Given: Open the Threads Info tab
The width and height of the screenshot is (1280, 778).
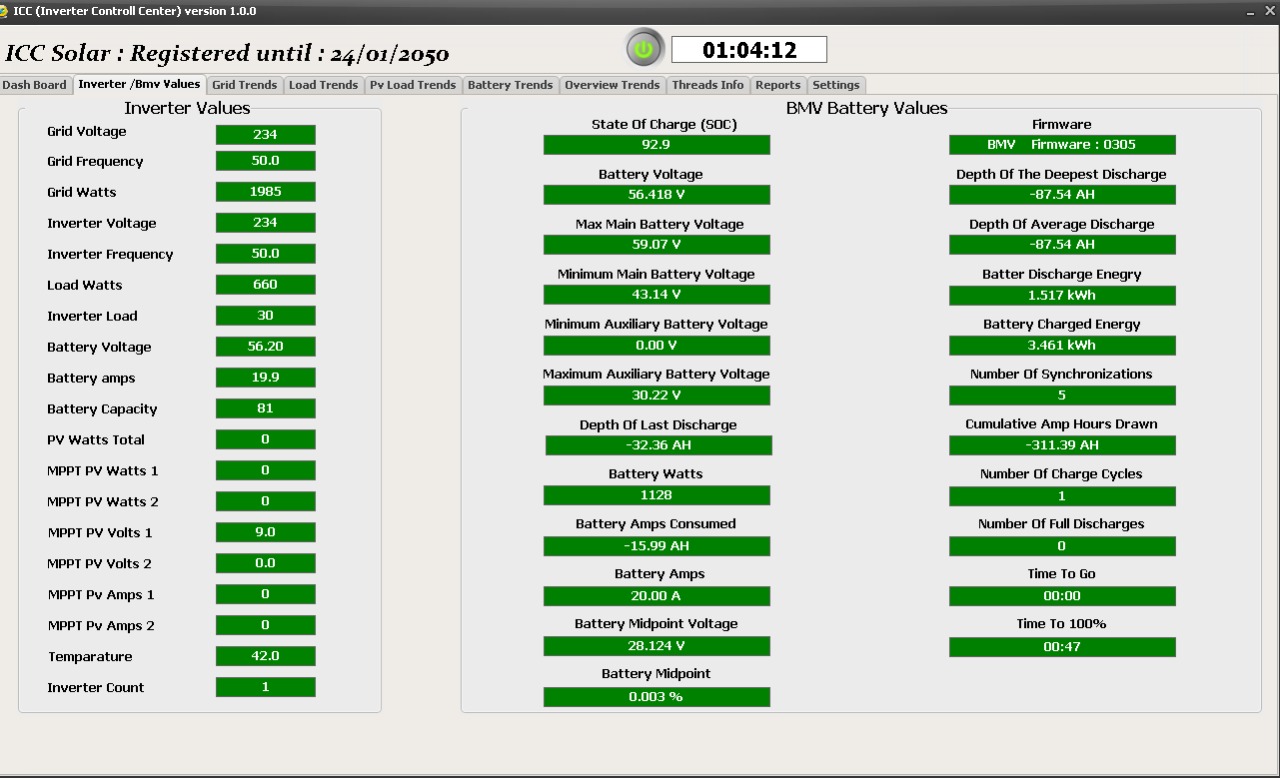Looking at the screenshot, I should tap(707, 85).
